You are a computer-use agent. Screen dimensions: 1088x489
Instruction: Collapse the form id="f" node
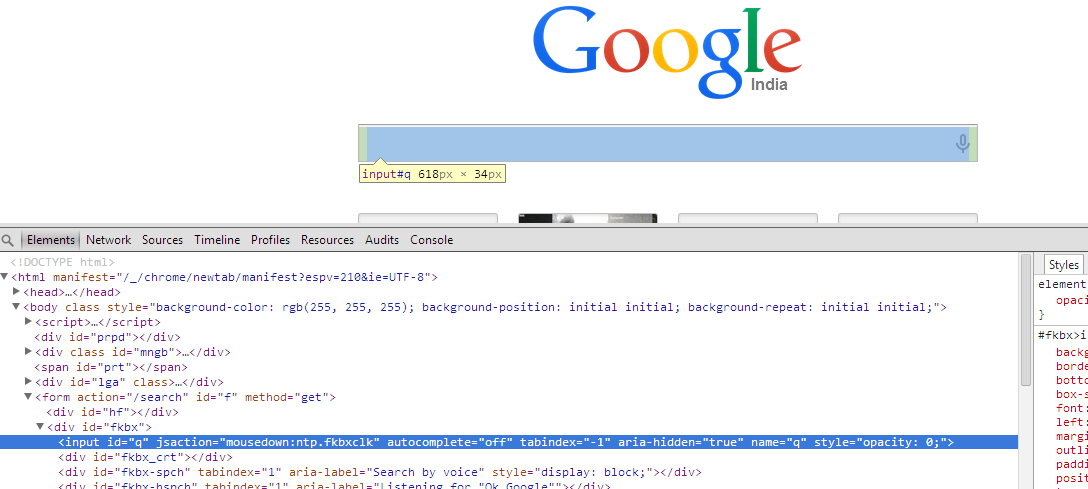(x=28, y=397)
